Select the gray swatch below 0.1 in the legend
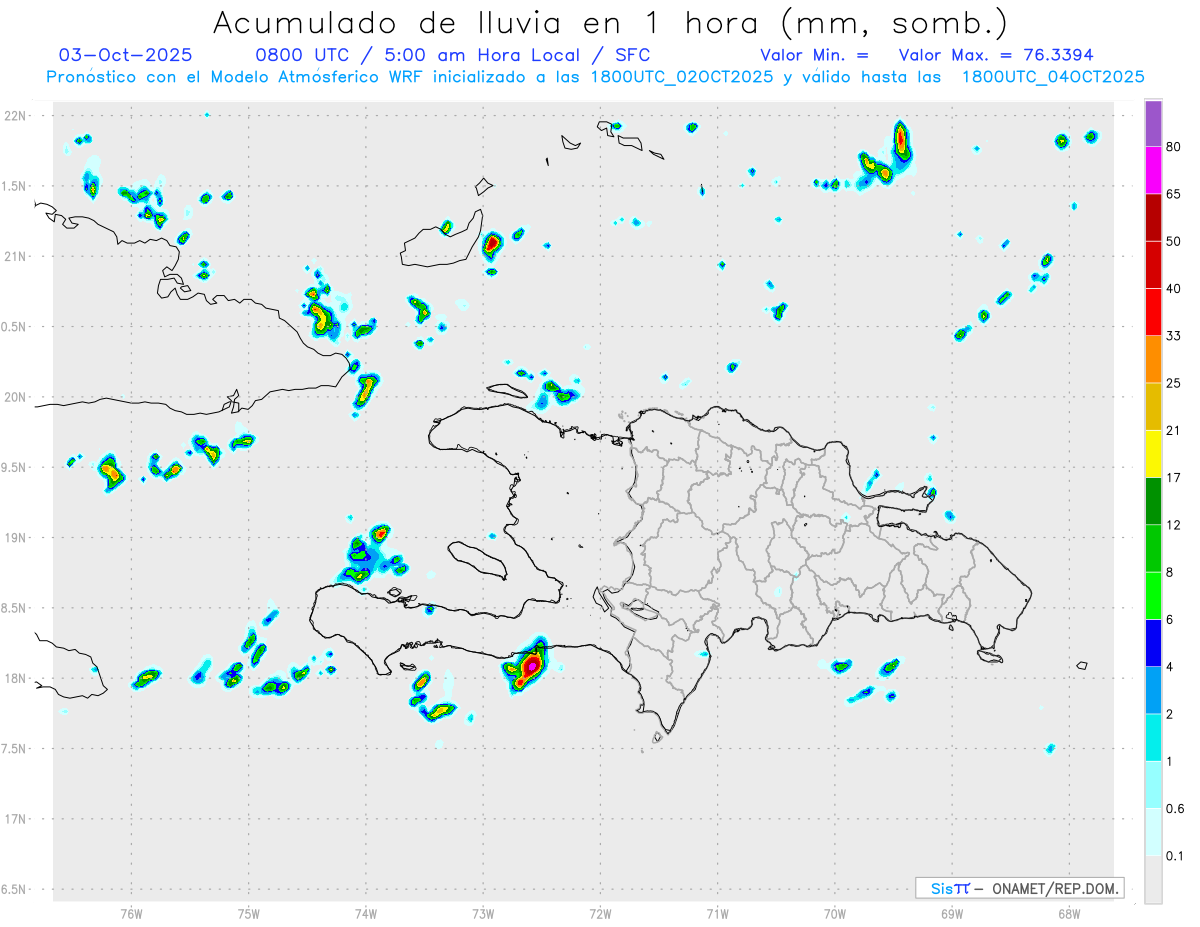The image size is (1200, 927). [x=1154, y=879]
